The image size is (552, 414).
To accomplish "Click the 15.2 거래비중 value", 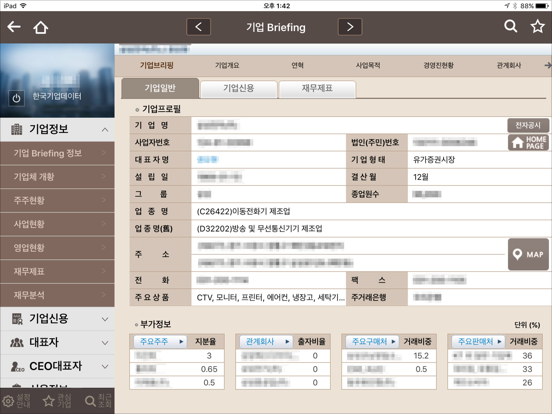I will point(421,356).
